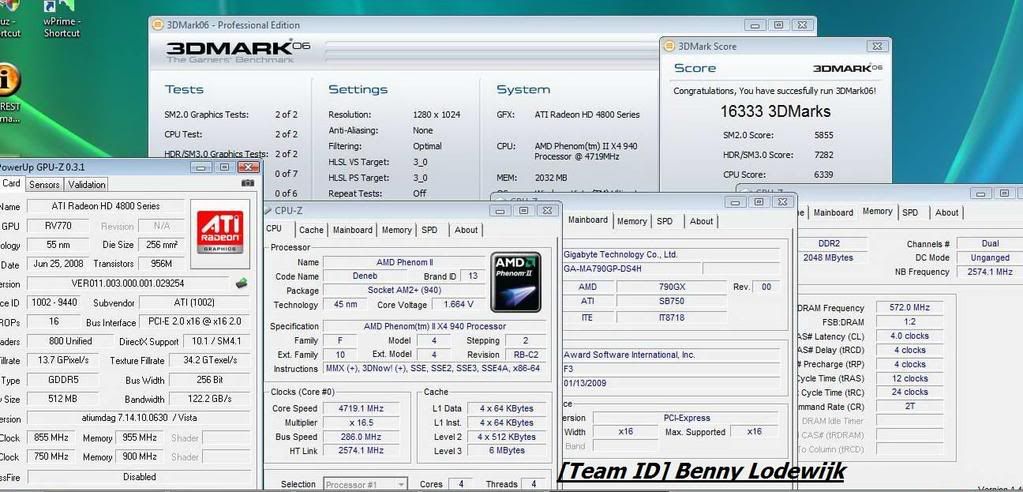The image size is (1023, 492).
Task: Open Mainboard tab in the CPU-Z processor window
Action: coord(352,230)
